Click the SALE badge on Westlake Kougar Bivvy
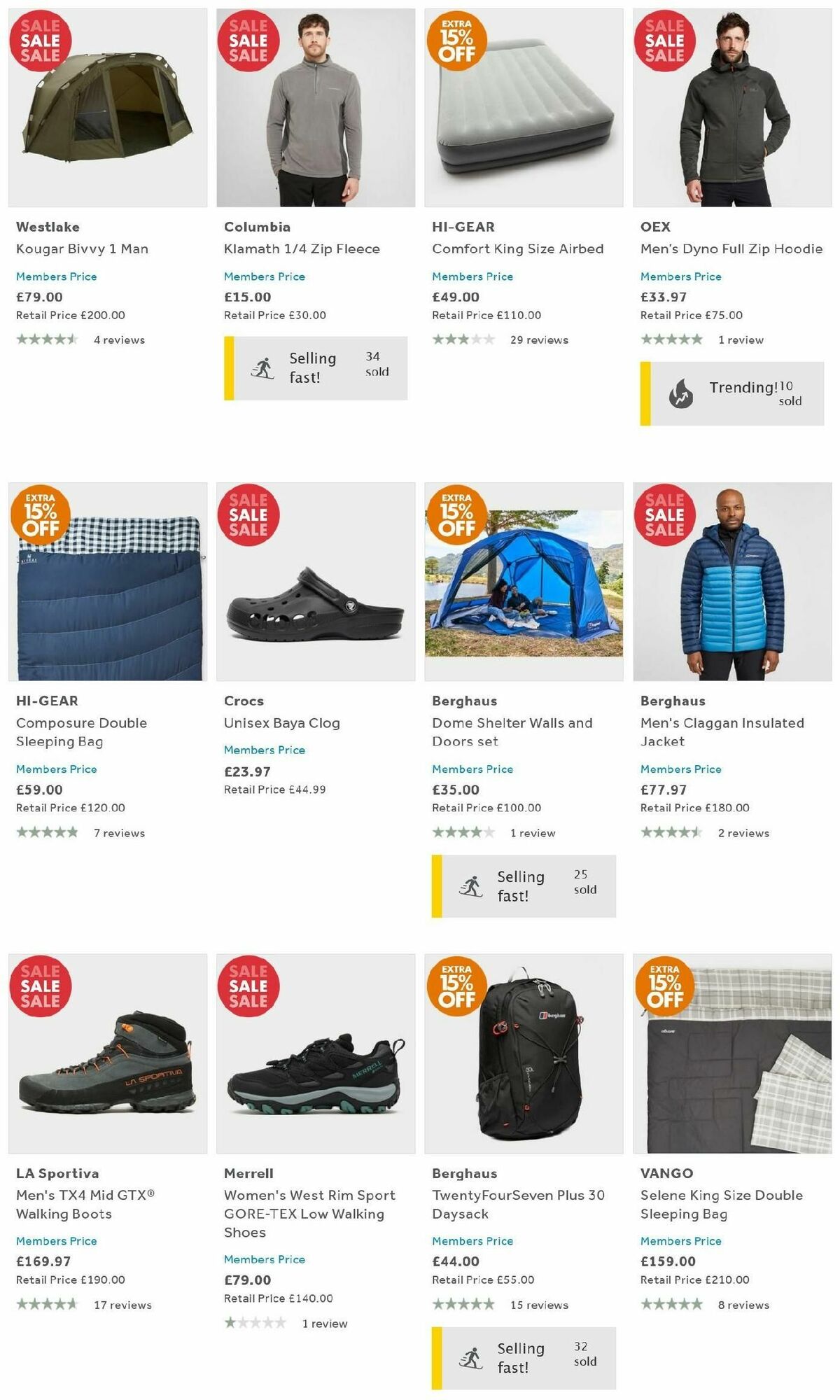Screen dimensions: 840x1400 (x=39, y=41)
